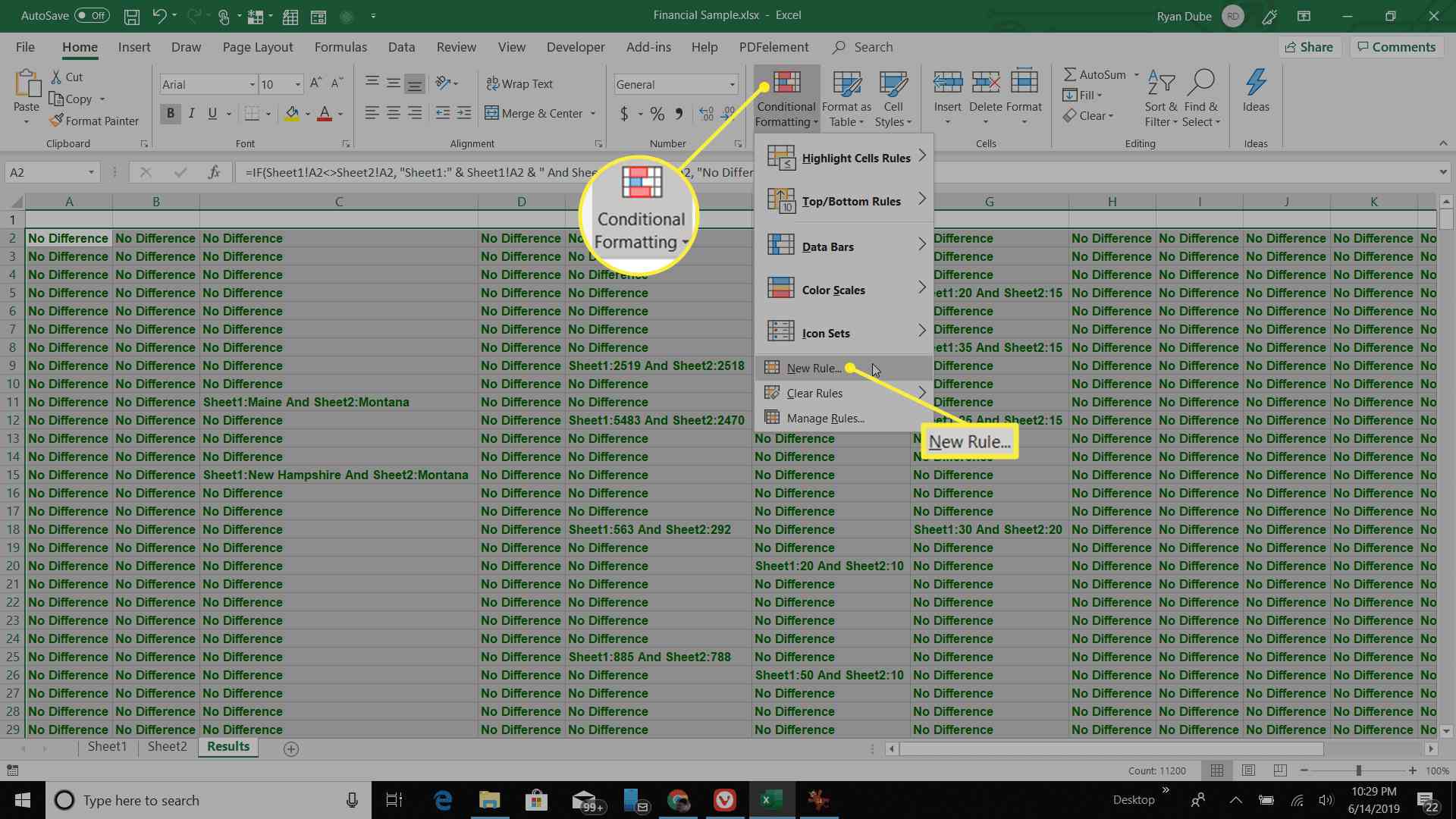
Task: Switch to the Sheet1 tab
Action: pos(105,747)
